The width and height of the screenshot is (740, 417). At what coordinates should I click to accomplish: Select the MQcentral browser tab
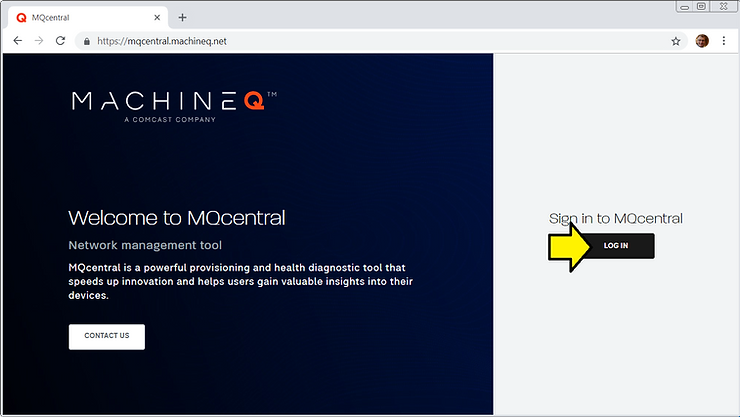click(x=80, y=17)
